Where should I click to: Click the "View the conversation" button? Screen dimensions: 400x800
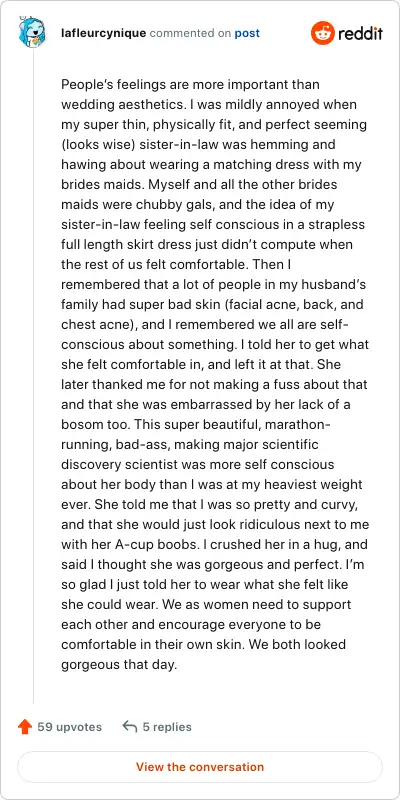pyautogui.click(x=200, y=767)
